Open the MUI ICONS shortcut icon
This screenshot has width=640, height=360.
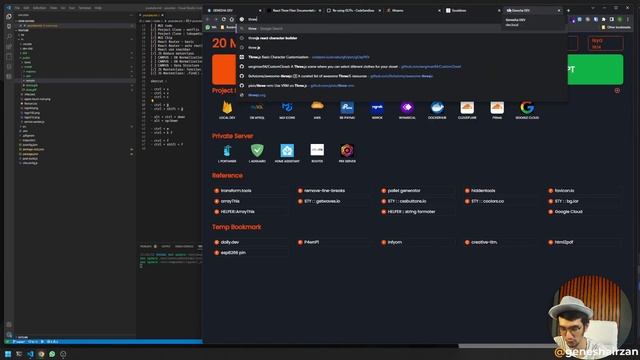point(287,107)
